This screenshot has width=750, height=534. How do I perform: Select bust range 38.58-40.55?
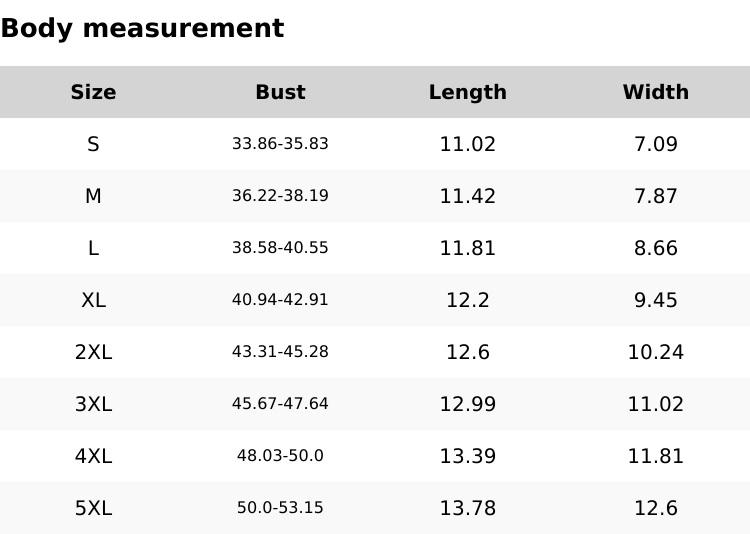(x=280, y=248)
